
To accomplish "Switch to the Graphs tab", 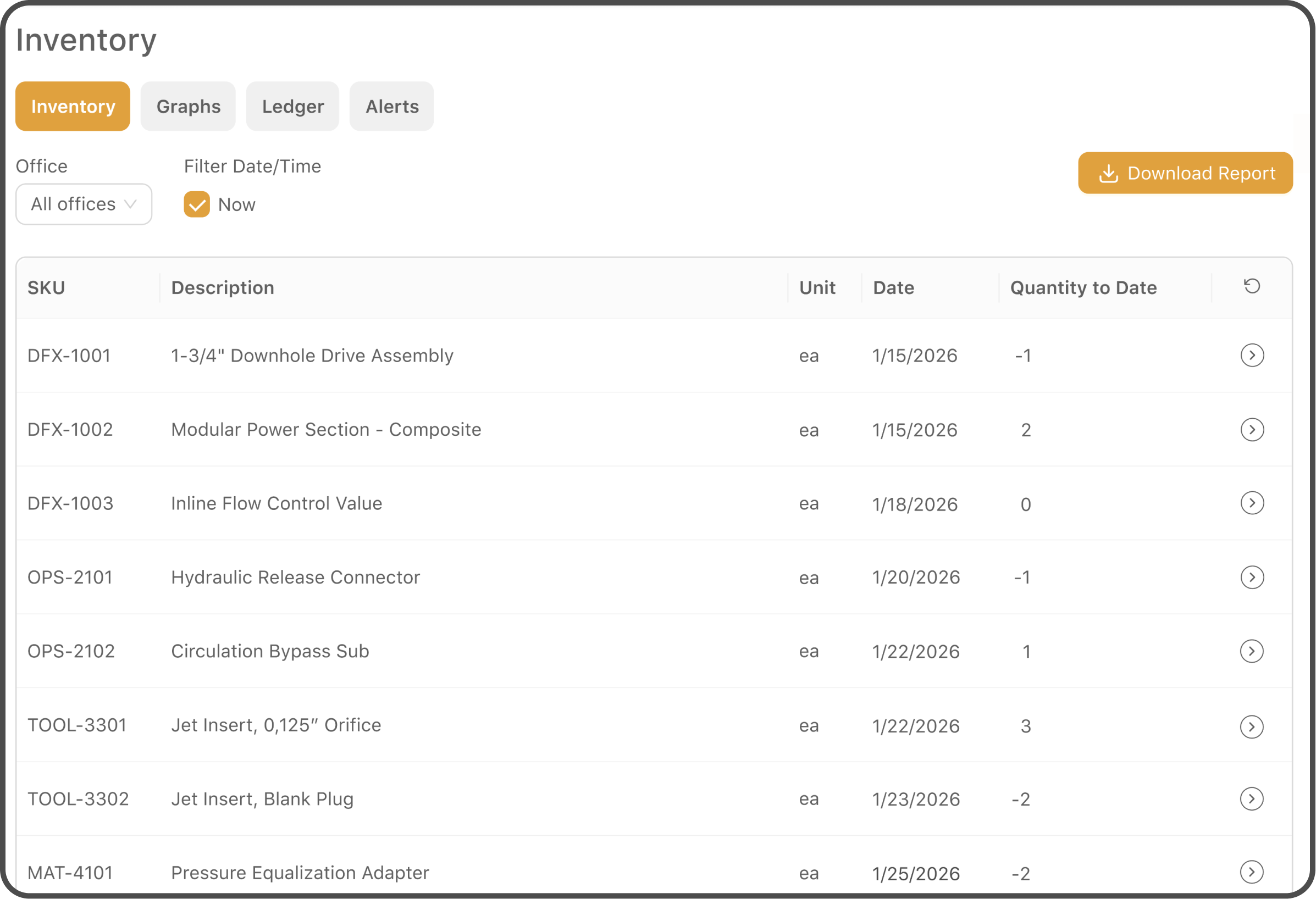I will 188,106.
